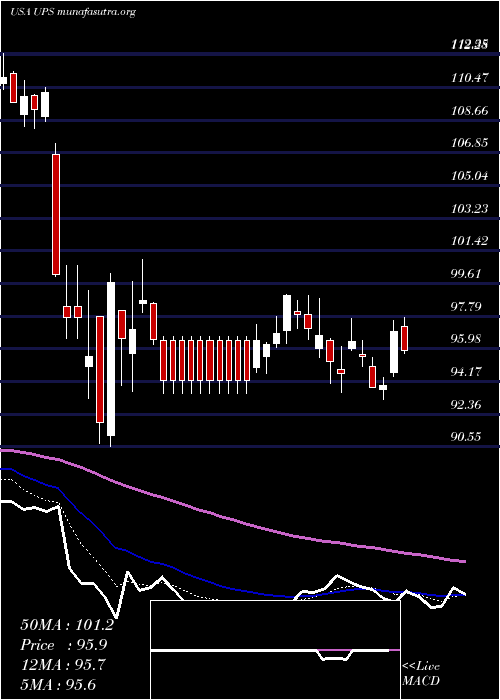Click the MACD inset chart box
This screenshot has height=700, width=500.
pyautogui.click(x=275, y=650)
